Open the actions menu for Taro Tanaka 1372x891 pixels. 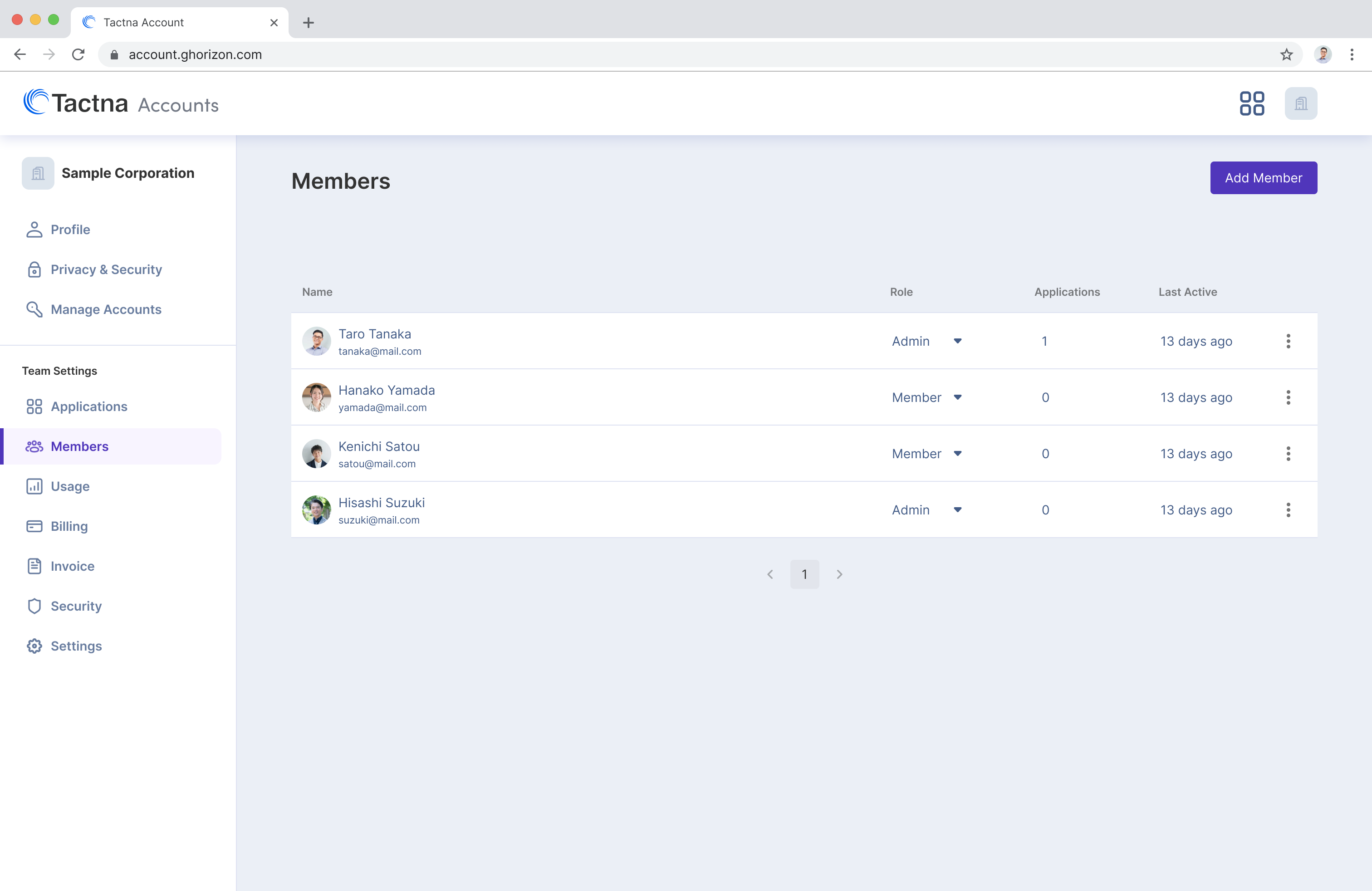[x=1289, y=341]
